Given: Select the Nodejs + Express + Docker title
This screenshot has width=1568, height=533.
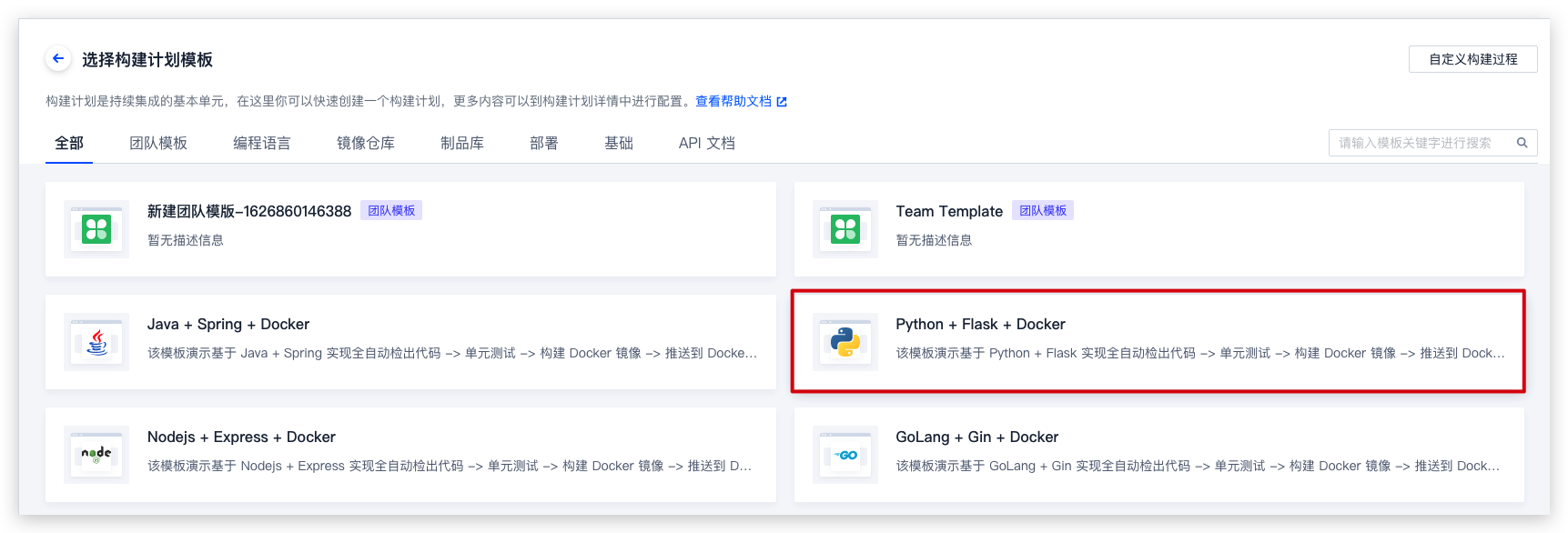Looking at the screenshot, I should [x=241, y=437].
